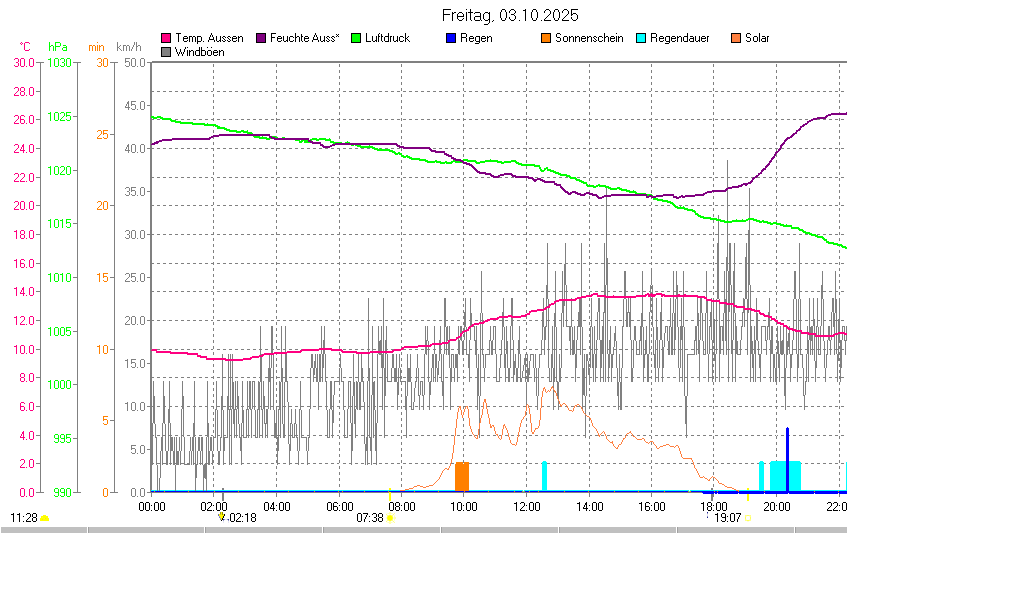Click the chart title Freitag, 03.10.2025
This screenshot has width=1024, height=608.
click(510, 16)
